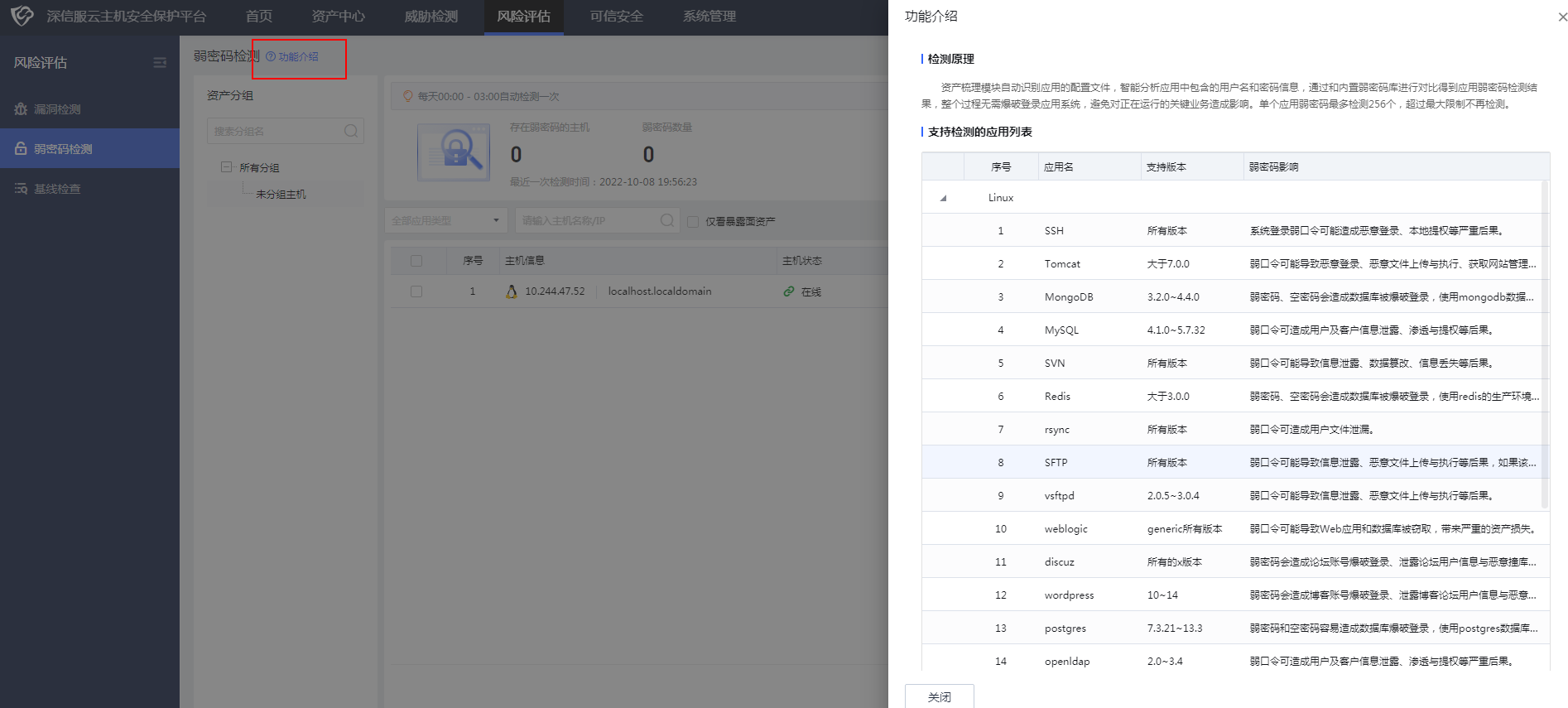This screenshot has height=708, width=1568.
Task: Enable the 仅看暴露面资产 checkbox
Action: click(x=693, y=221)
